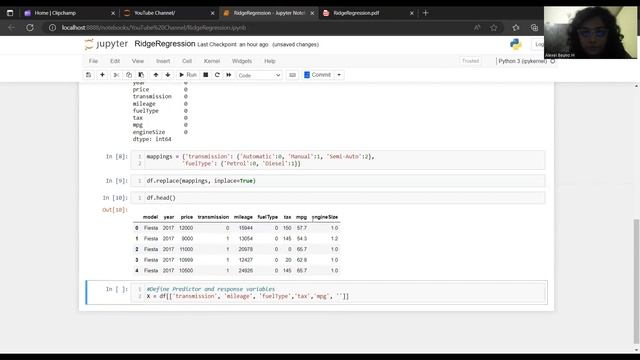Cut selected cells with the scissors icon
This screenshot has width=640, height=360.
[116, 75]
